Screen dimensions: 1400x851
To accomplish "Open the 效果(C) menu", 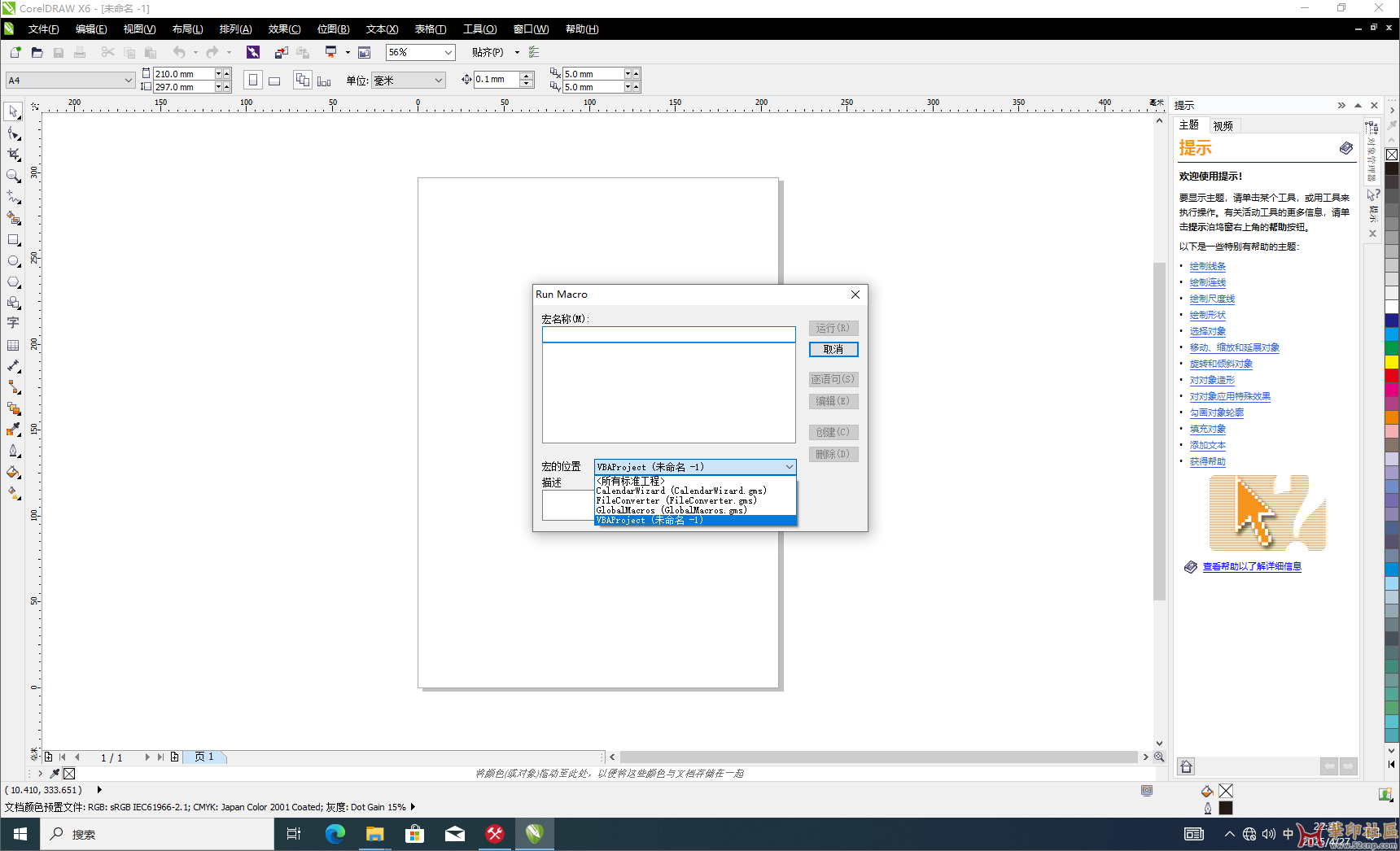I will click(284, 28).
